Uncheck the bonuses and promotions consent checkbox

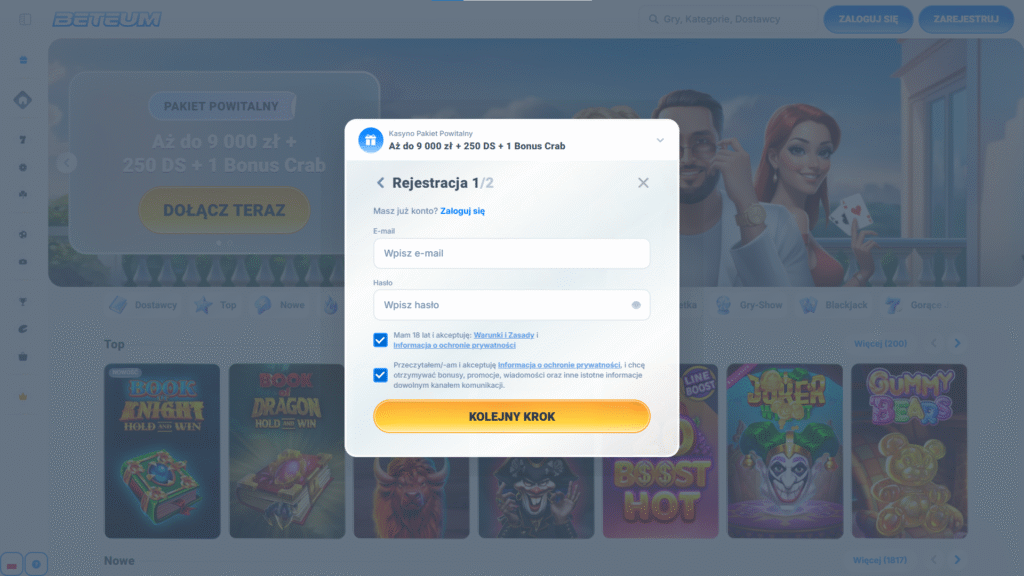pos(380,375)
